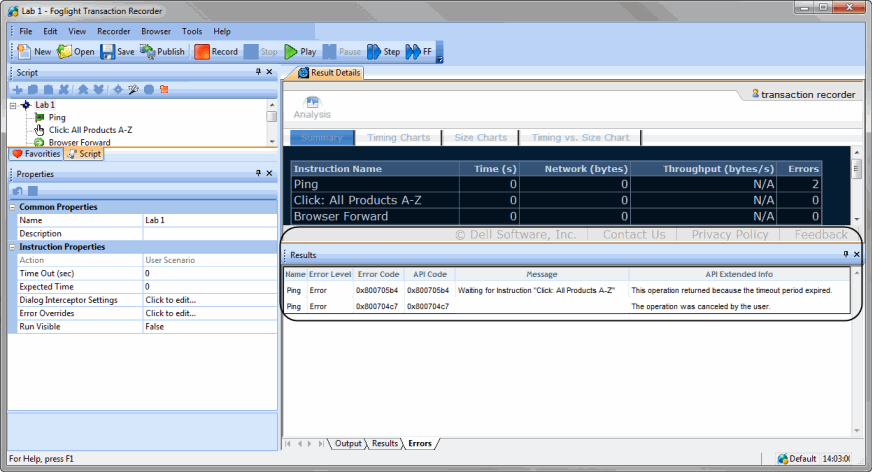Screen dimensions: 872x472
Task: Click the FF fast-forward button
Action: 418,52
